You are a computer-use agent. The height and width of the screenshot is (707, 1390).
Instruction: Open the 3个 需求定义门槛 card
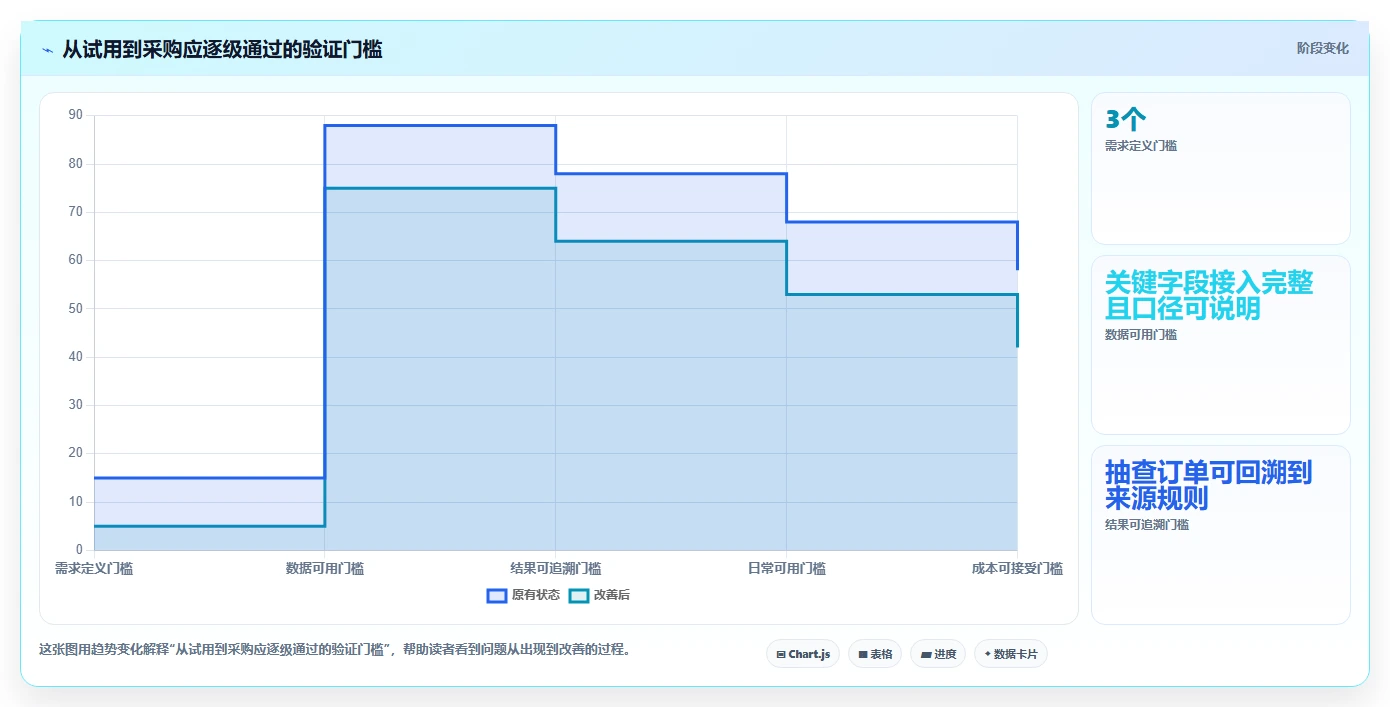pos(1221,168)
